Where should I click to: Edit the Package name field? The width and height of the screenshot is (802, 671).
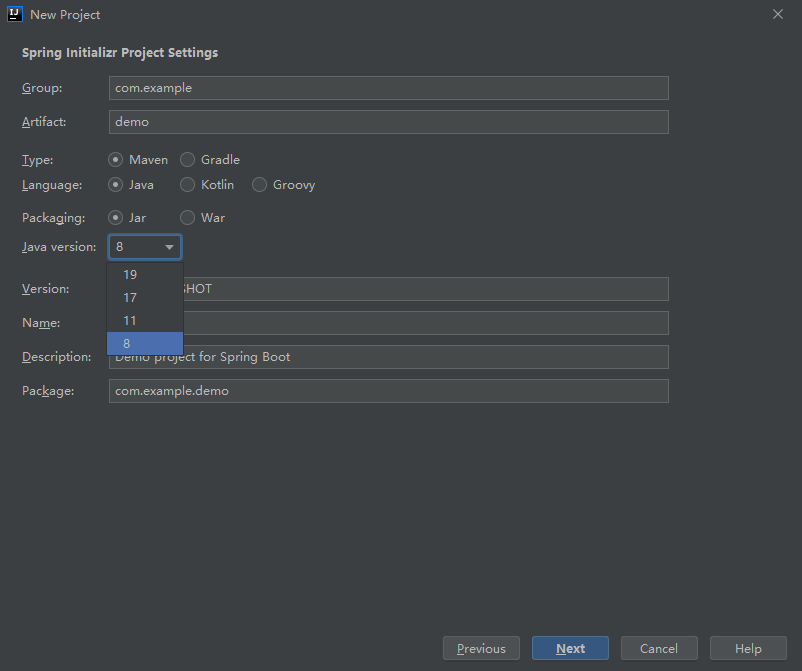point(388,391)
